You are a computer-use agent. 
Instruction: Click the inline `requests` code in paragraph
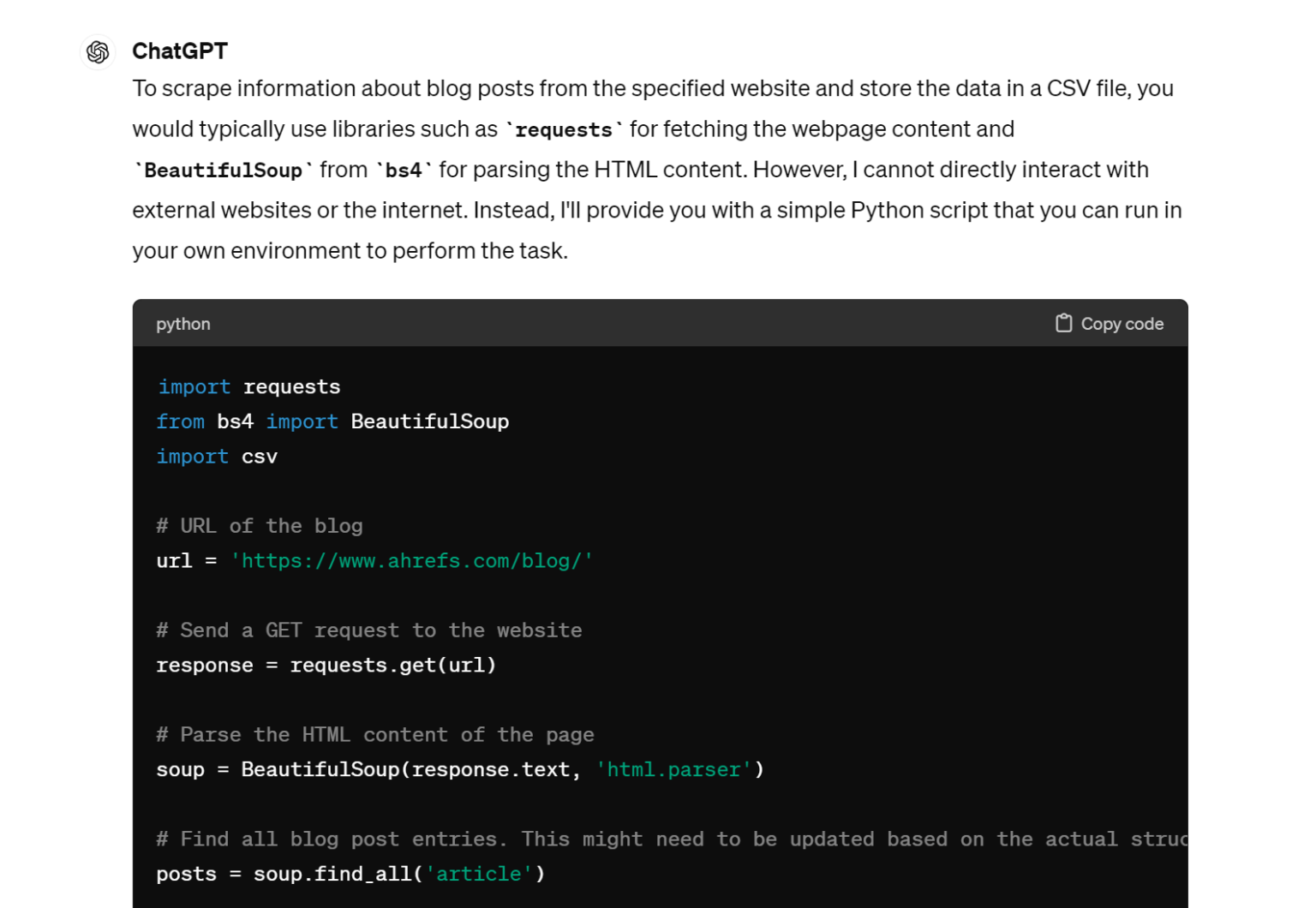563,130
